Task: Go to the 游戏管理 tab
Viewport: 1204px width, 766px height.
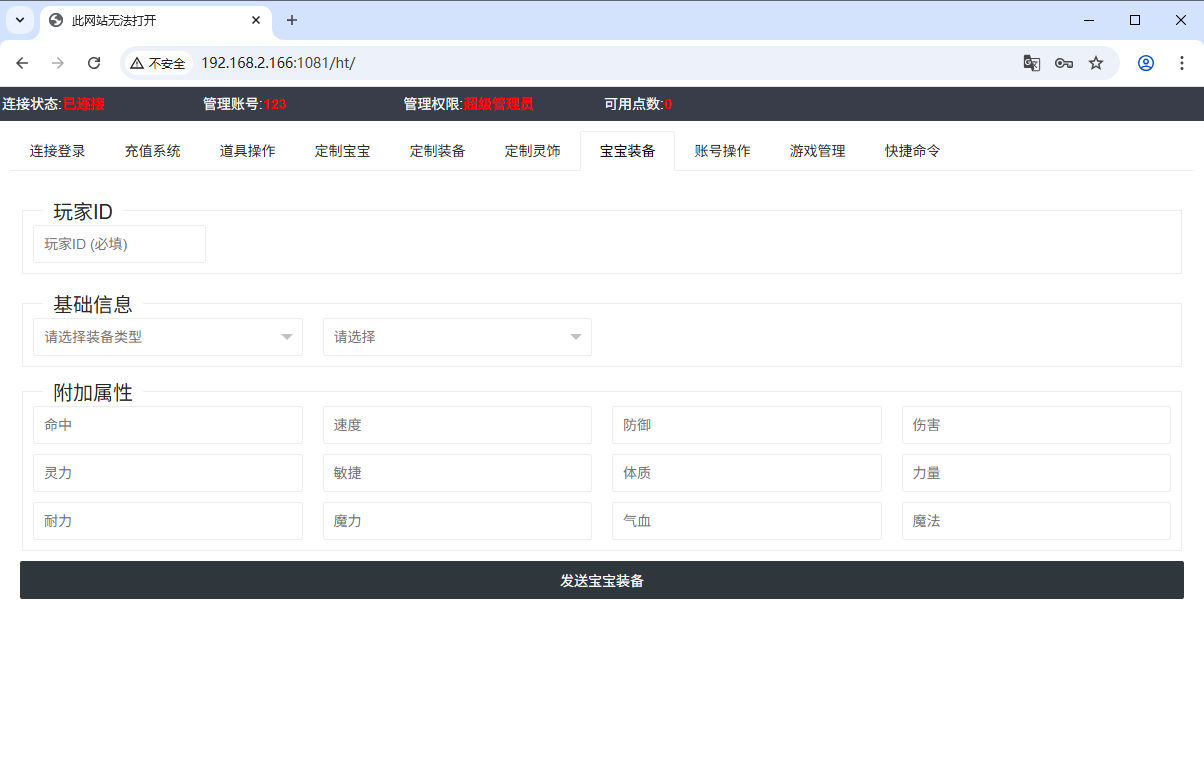Action: [817, 151]
